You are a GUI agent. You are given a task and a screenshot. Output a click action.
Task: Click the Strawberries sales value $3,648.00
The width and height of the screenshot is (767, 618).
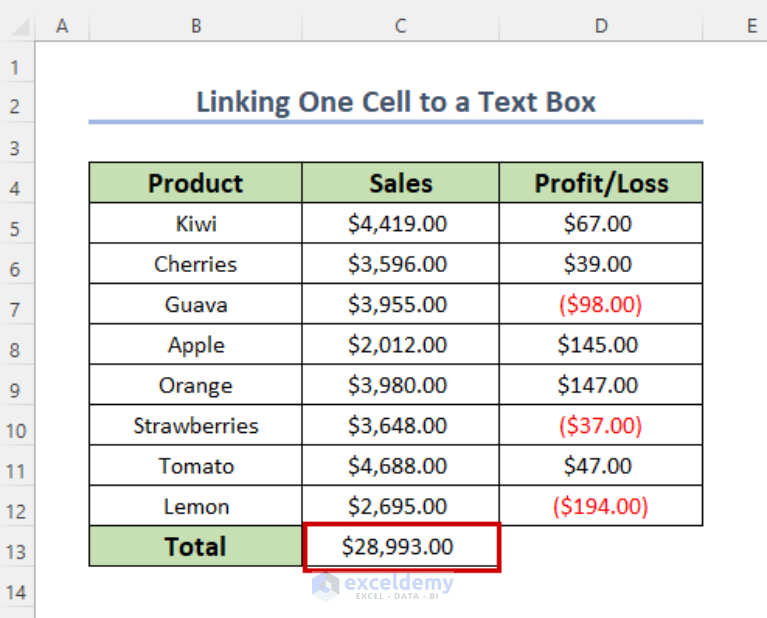point(401,425)
